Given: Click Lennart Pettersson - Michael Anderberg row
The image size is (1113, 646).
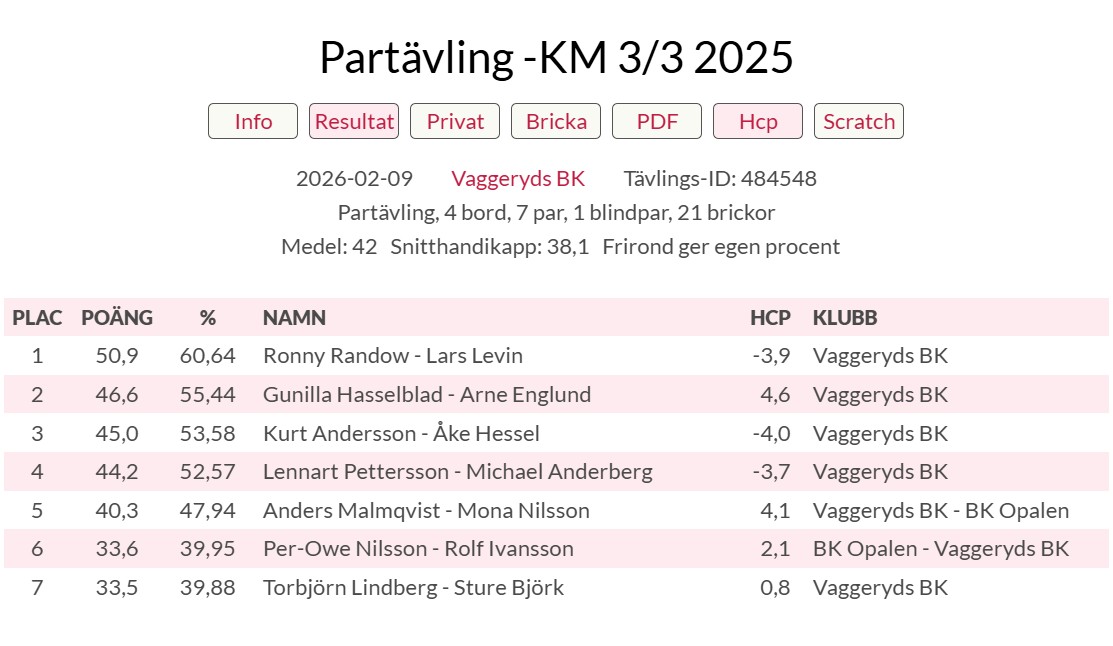Looking at the screenshot, I should 457,472.
